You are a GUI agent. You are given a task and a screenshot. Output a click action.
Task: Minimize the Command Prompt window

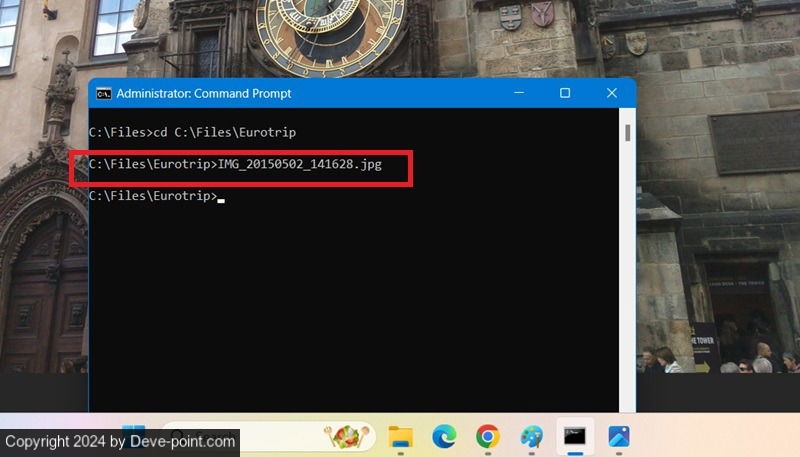pos(517,93)
